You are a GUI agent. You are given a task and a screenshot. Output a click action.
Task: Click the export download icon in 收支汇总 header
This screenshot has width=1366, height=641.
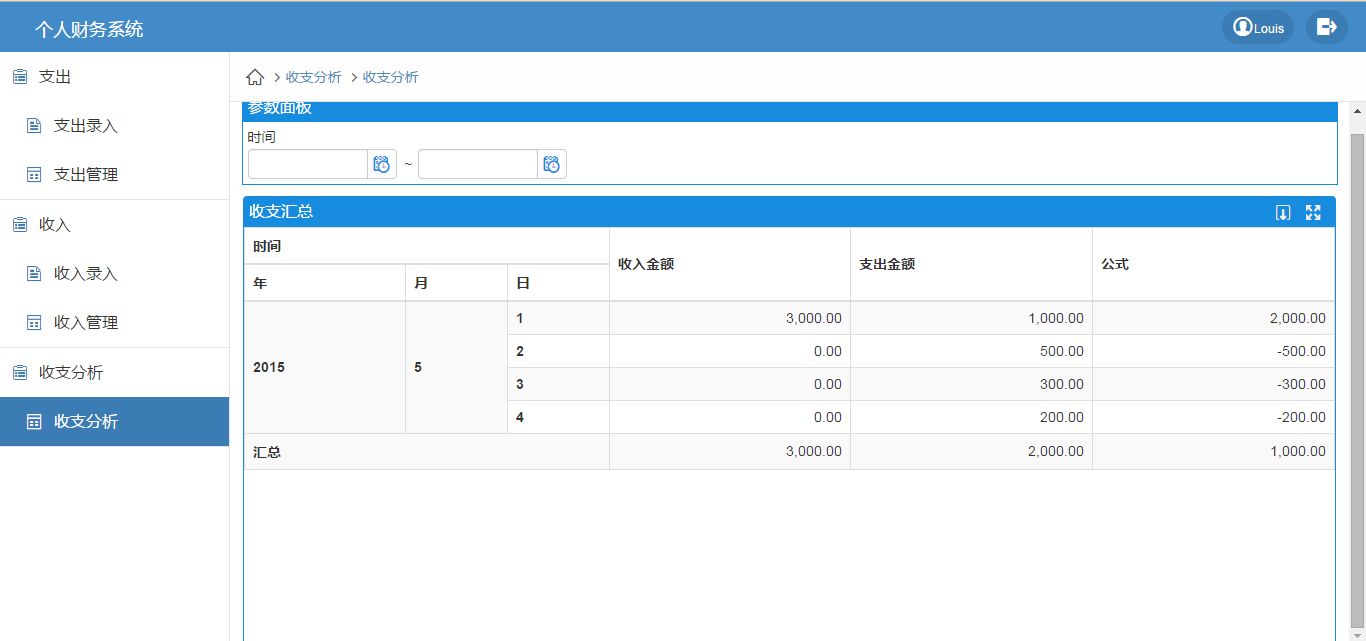(x=1283, y=212)
